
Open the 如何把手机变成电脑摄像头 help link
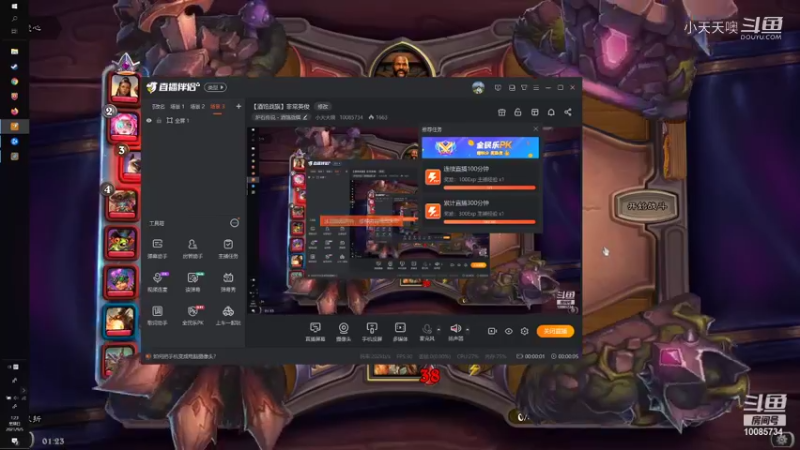point(185,356)
